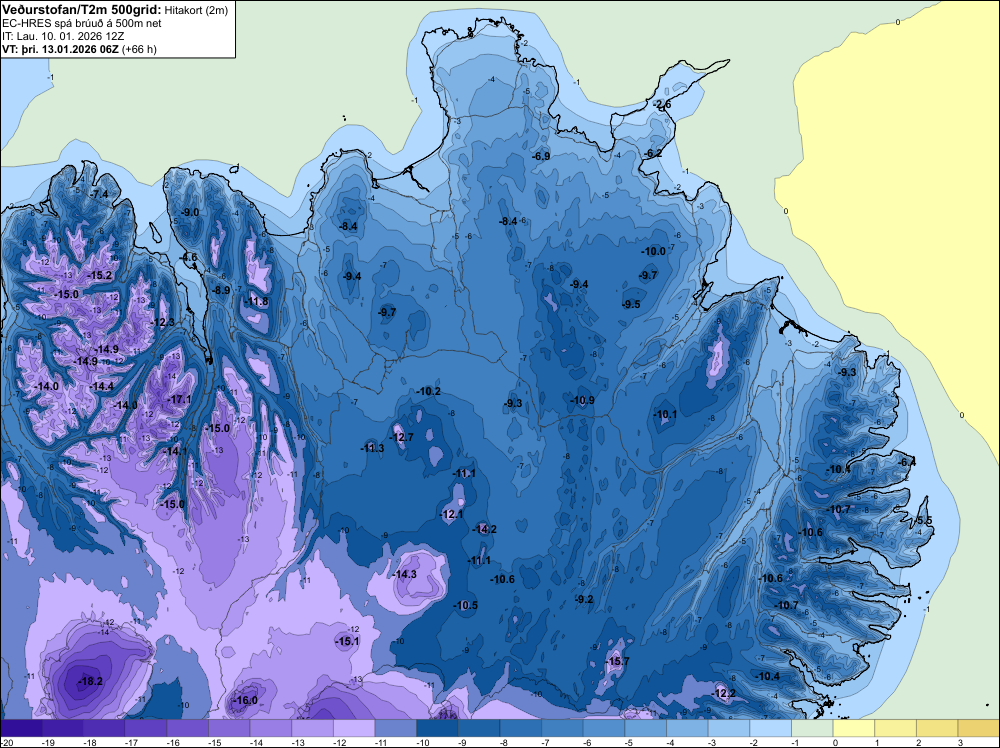Image resolution: width=1000 pixels, height=748 pixels.
Task: Select the initial time 'IT: Lau. 10. 01. 2026 12Z'
Action: click(x=63, y=36)
